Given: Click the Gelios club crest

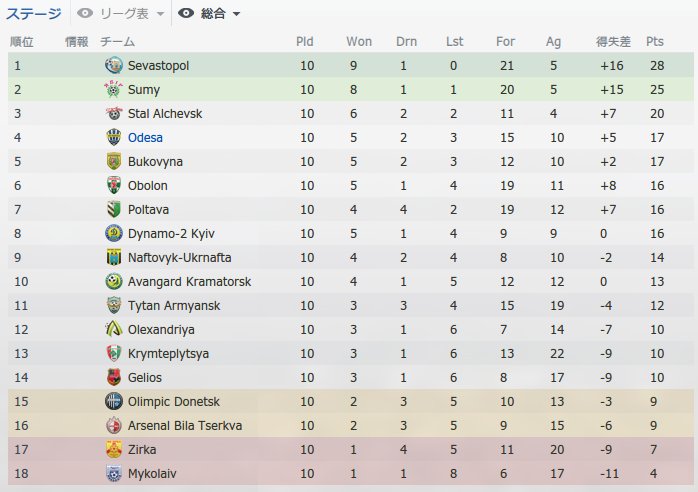Looking at the screenshot, I should (x=114, y=378).
